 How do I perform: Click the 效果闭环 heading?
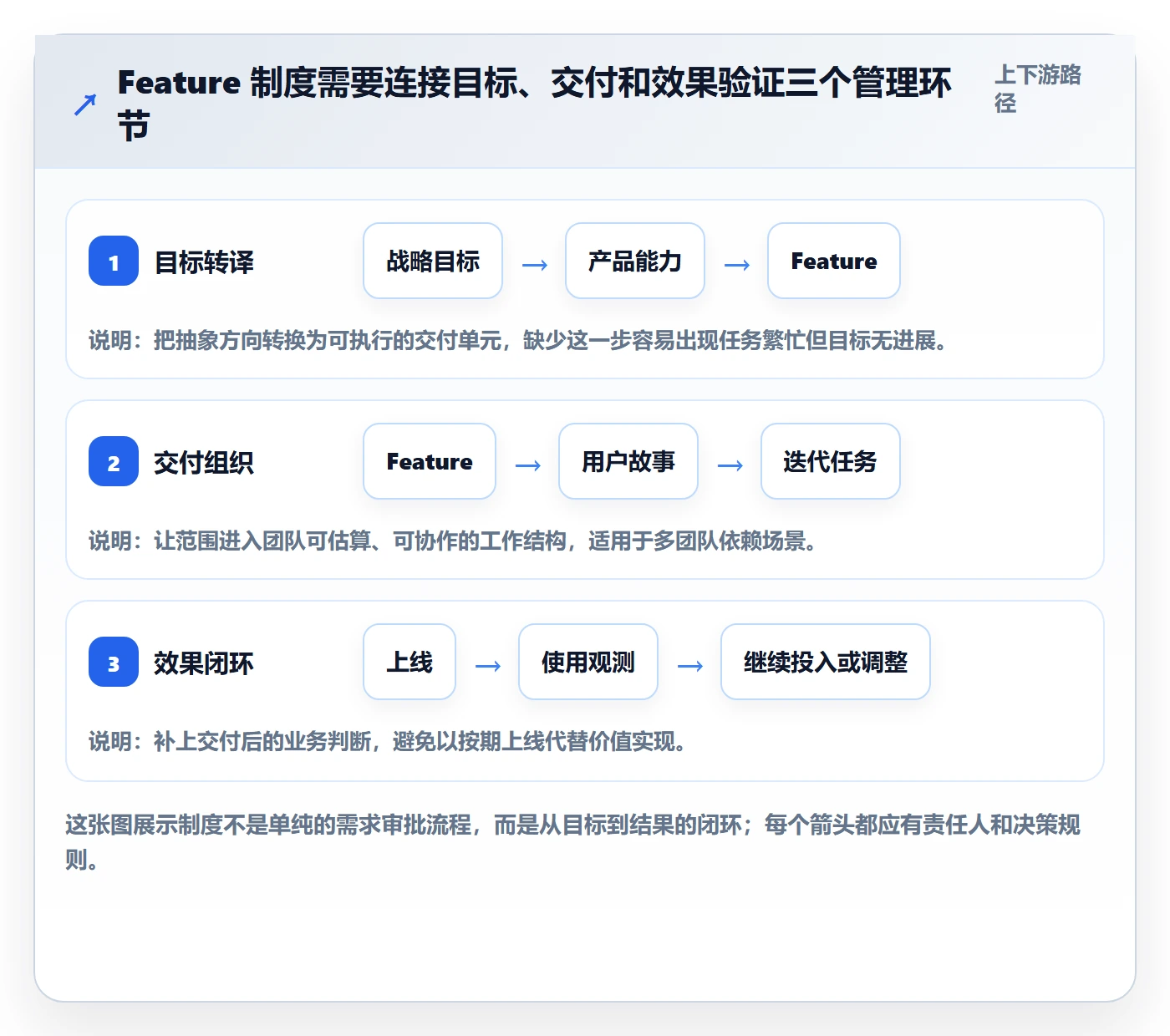tap(204, 663)
